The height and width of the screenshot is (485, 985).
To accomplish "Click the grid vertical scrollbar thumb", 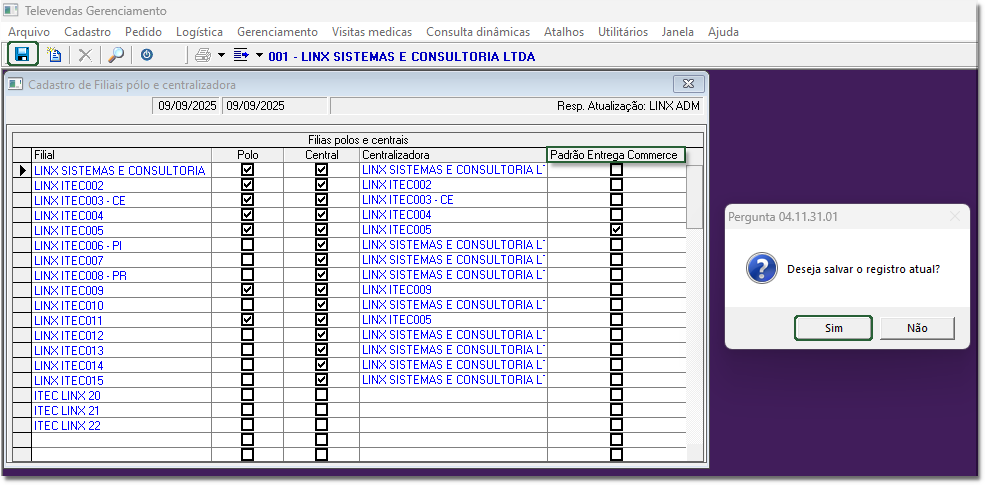I will 695,197.
